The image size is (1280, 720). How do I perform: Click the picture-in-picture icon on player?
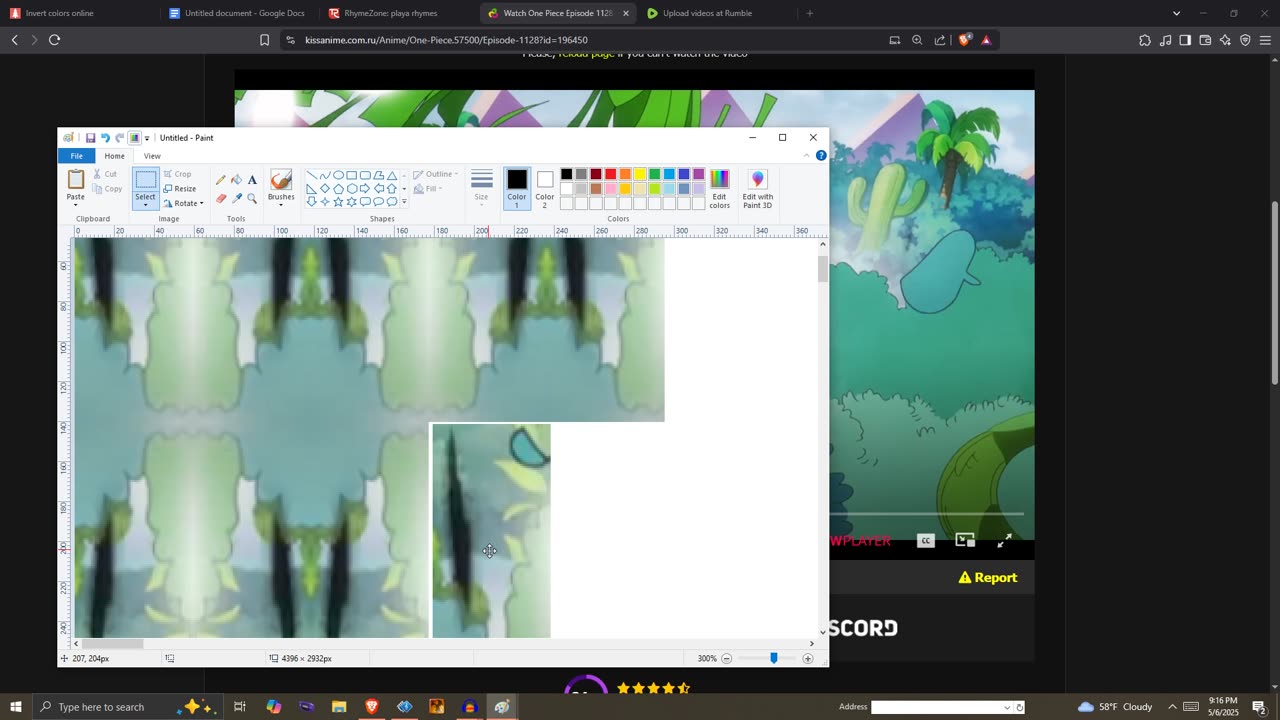click(x=965, y=540)
